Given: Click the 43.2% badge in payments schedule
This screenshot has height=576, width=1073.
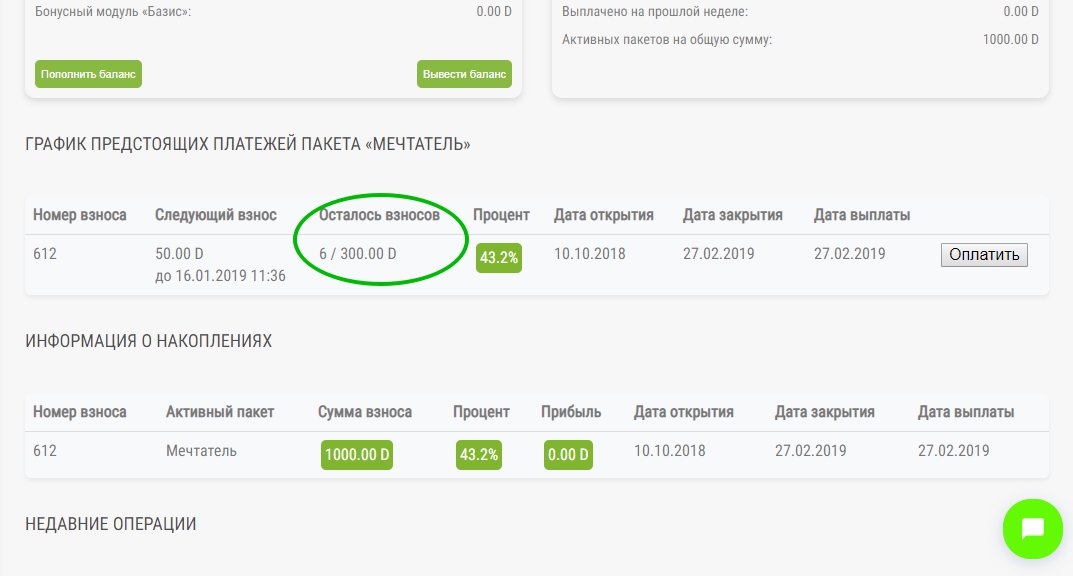Looking at the screenshot, I should [499, 258].
